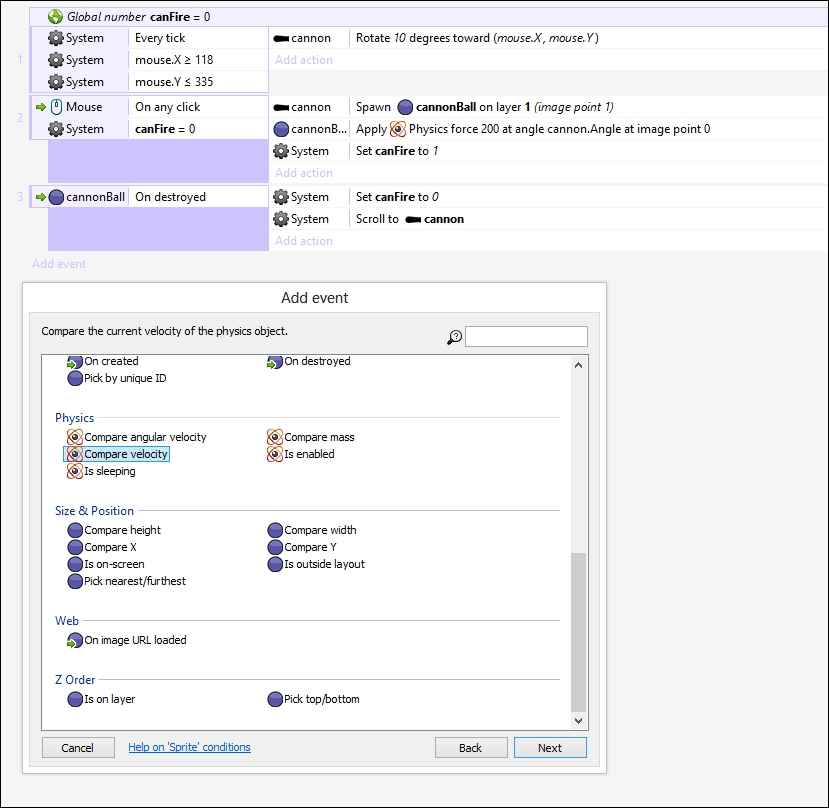Click the Set canFire to 0 action text
Image resolution: width=829 pixels, height=808 pixels.
pos(397,197)
